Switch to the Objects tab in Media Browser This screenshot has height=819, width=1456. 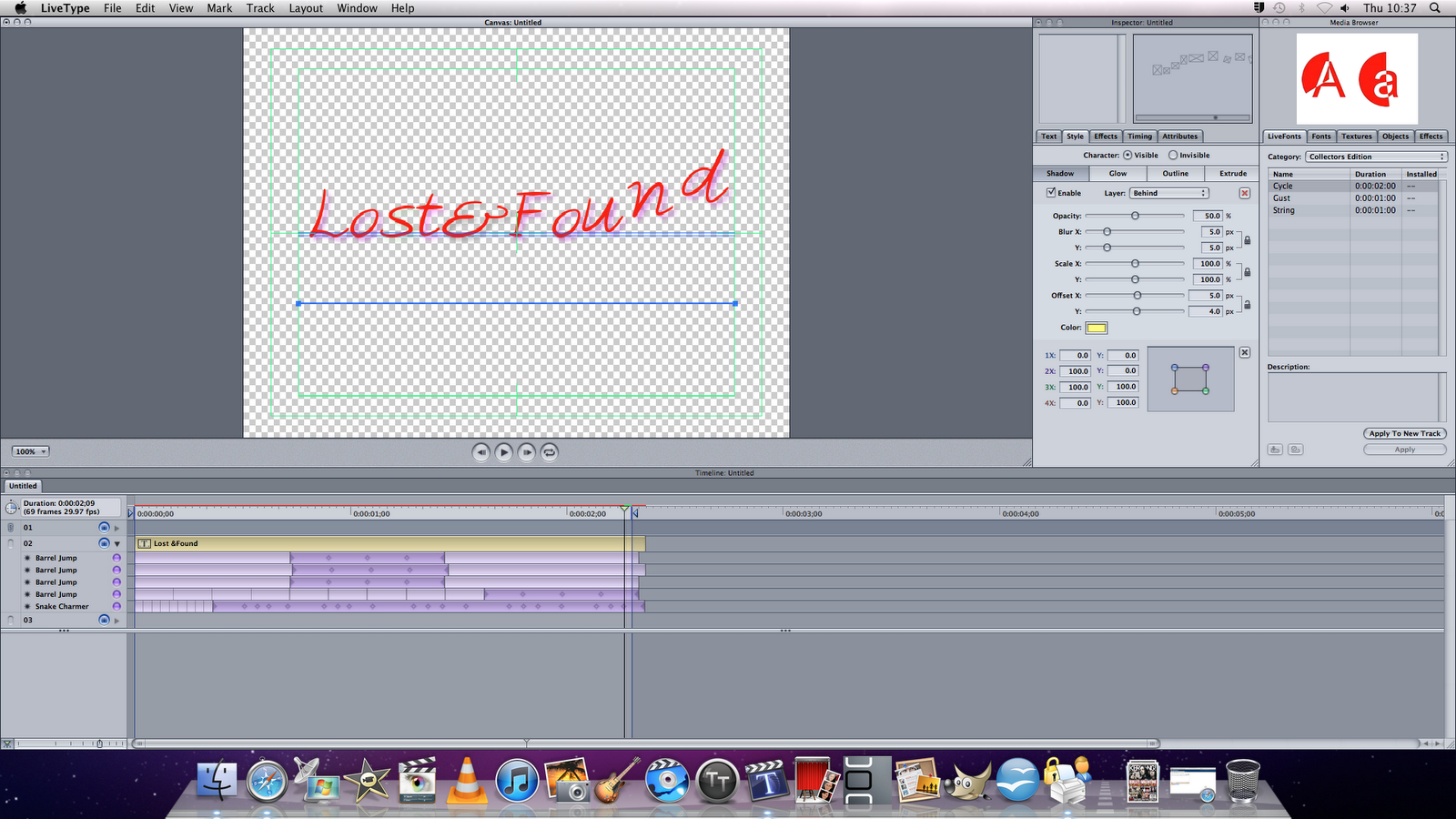pos(1395,136)
